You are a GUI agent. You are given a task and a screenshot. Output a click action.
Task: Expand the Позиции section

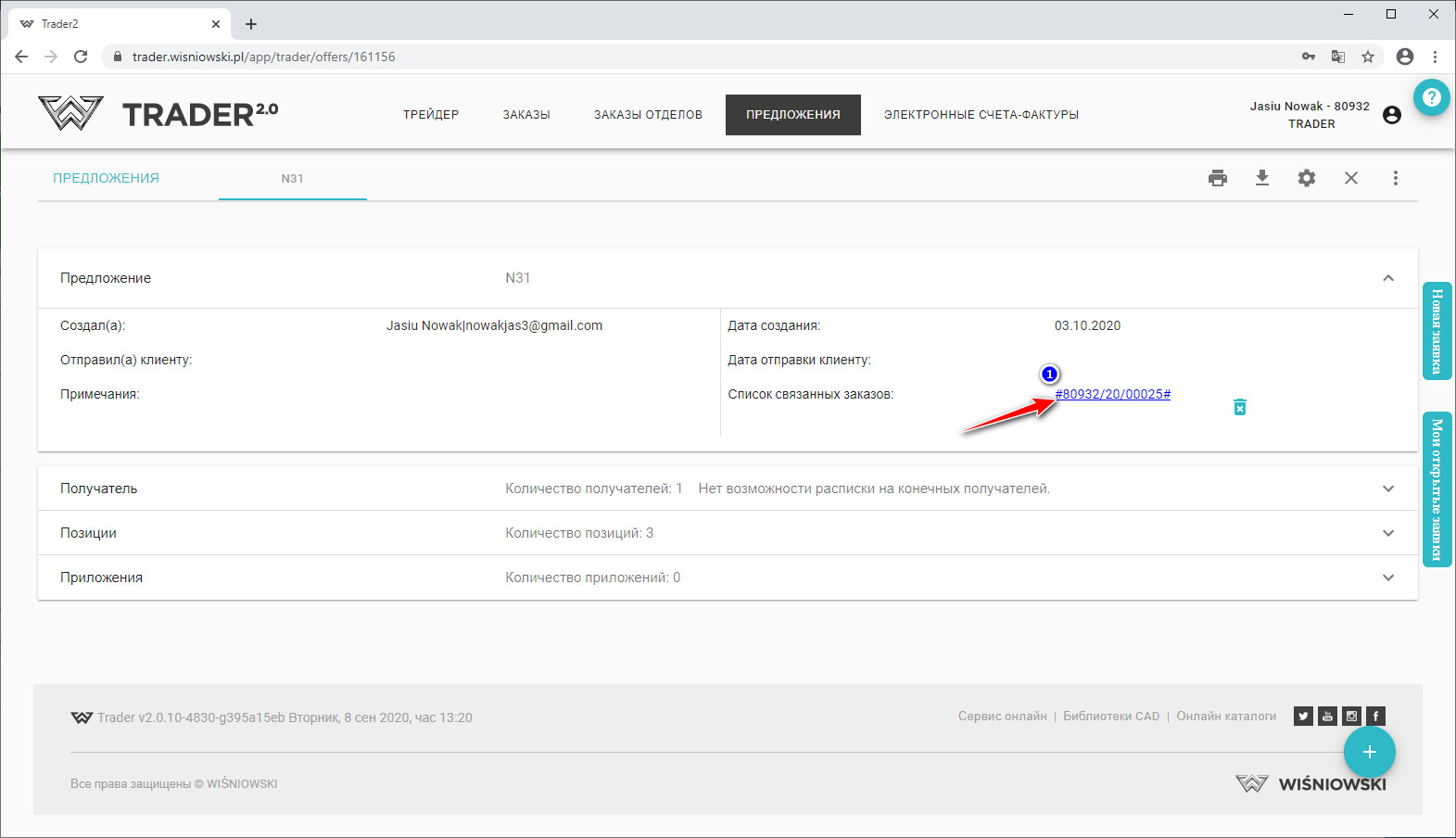(x=1388, y=533)
